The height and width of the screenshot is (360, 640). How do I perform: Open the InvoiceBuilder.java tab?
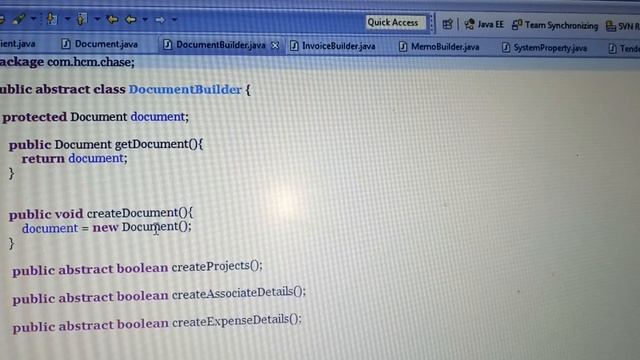tap(333, 46)
